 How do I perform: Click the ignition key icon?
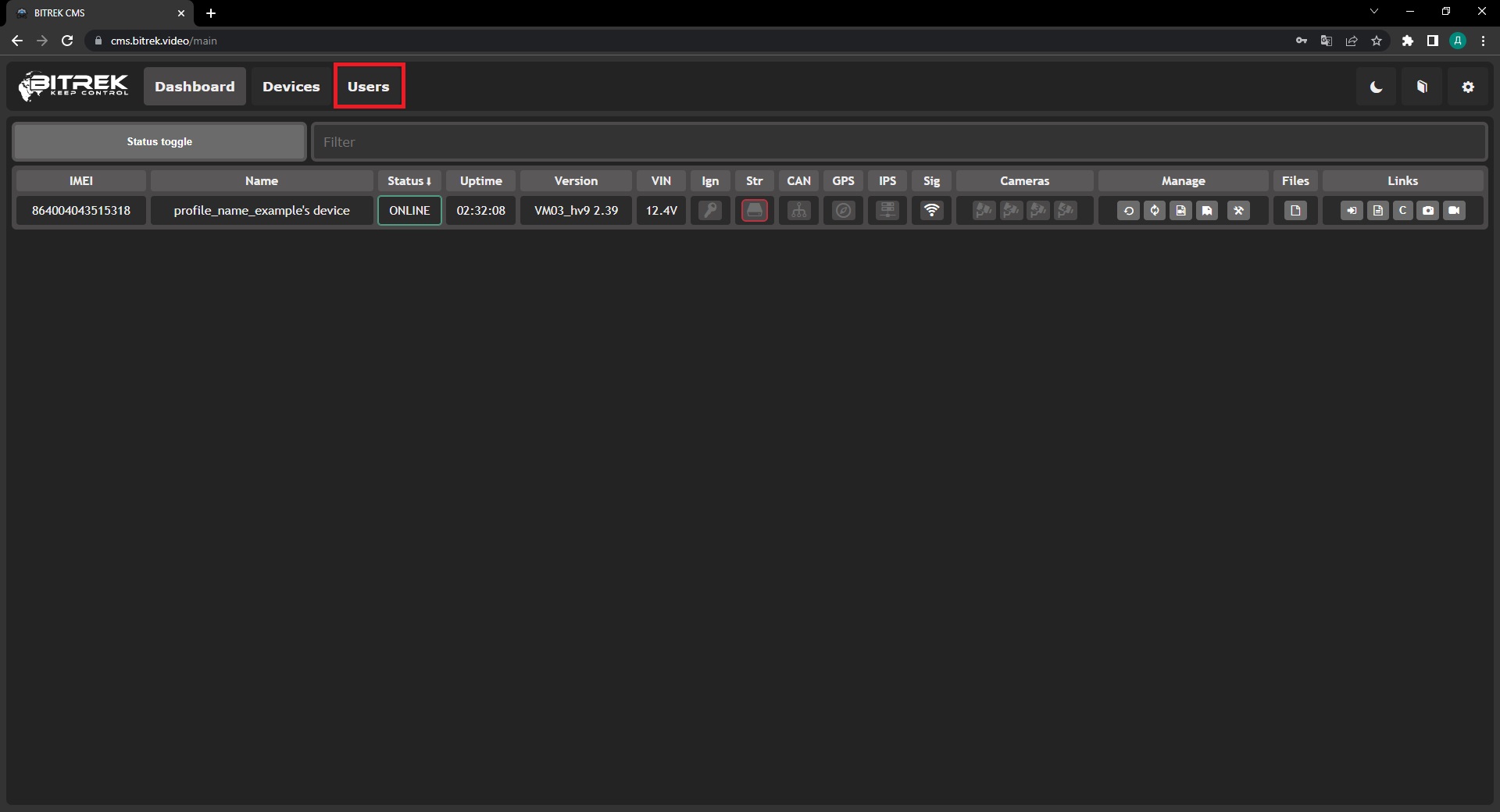(710, 211)
